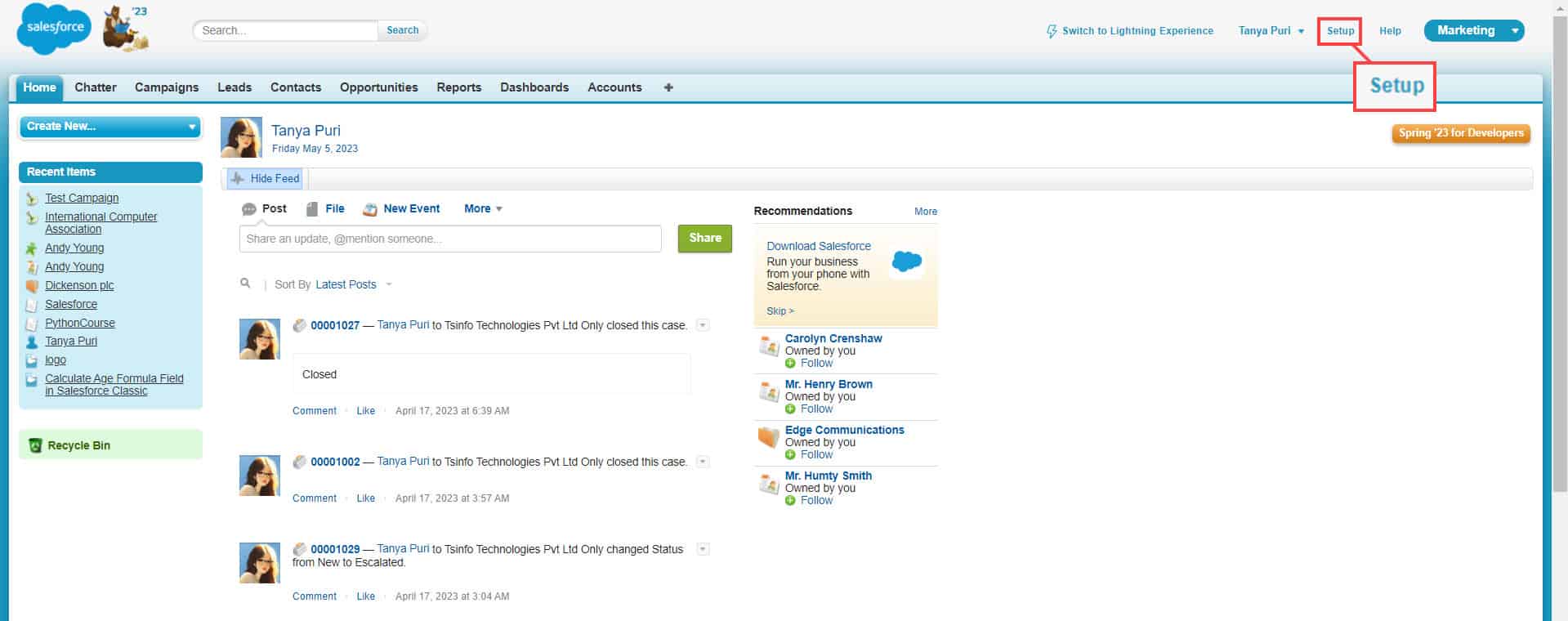Screen dimensions: 1568x621
Task: Click More next to Recommendations
Action: pos(926,212)
